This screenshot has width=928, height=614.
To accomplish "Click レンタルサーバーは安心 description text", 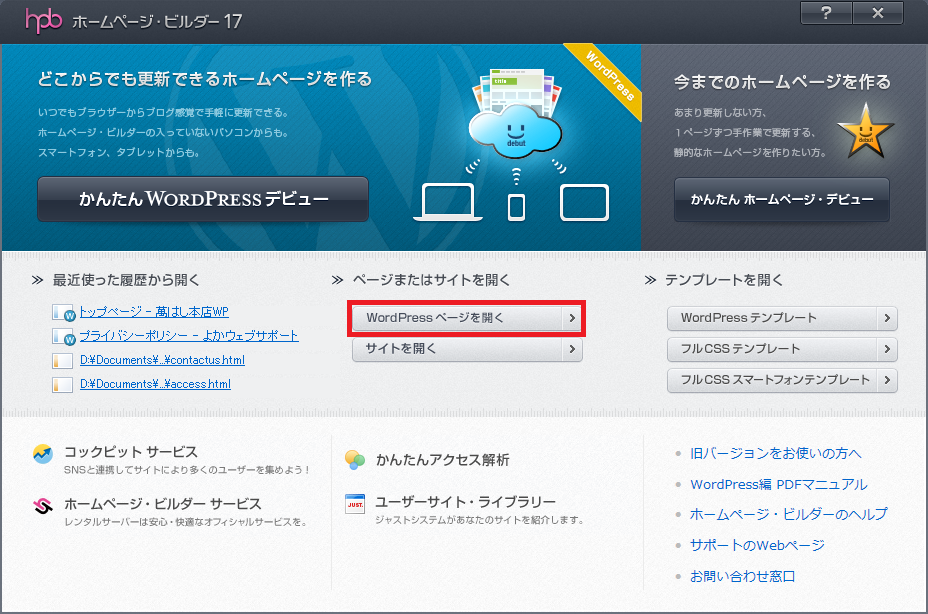I will point(186,522).
